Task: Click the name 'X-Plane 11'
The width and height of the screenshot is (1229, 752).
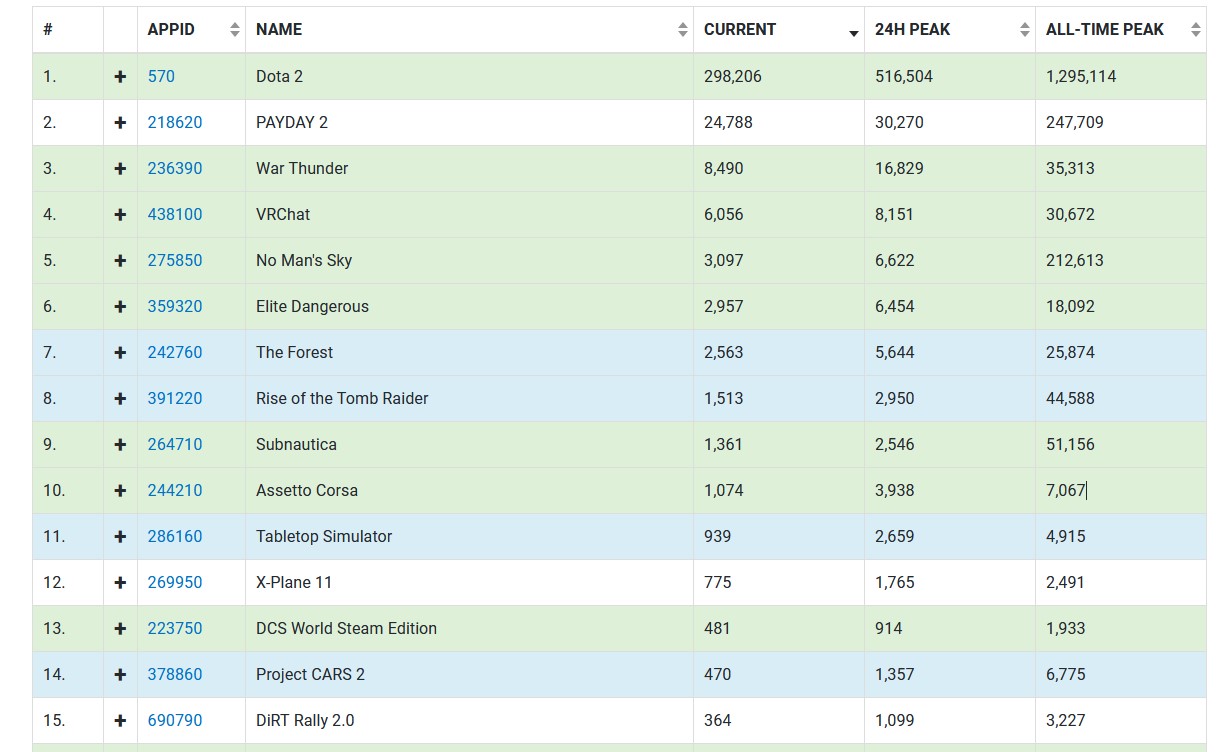Action: coord(294,582)
